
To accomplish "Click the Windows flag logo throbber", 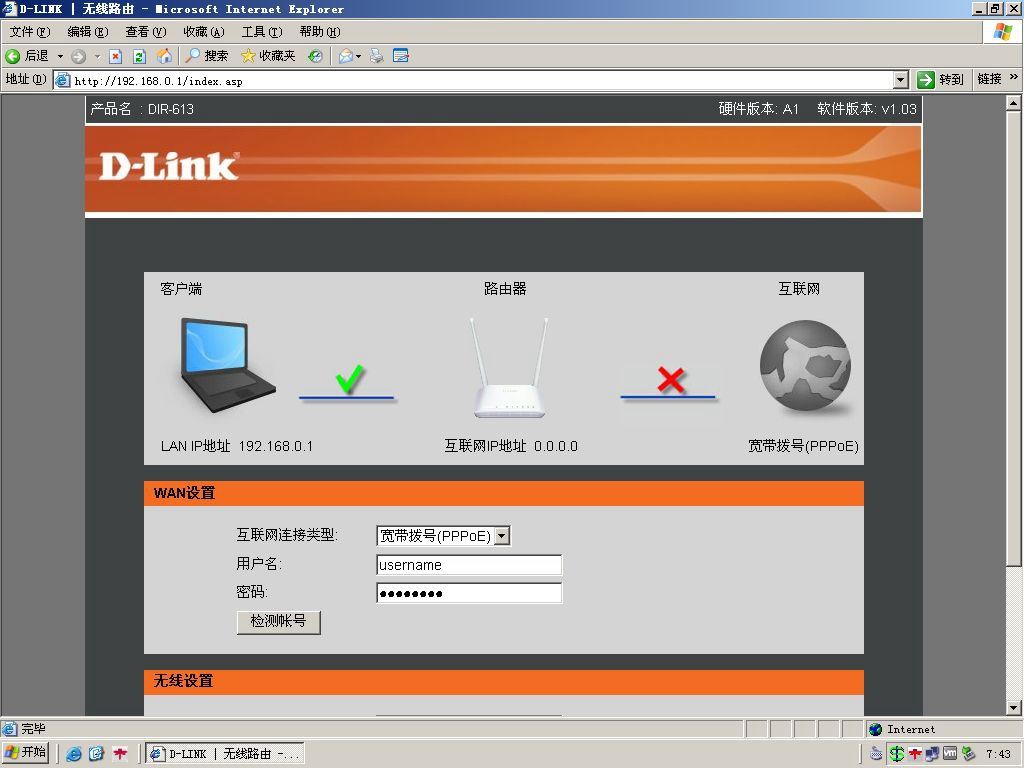I will (1003, 32).
